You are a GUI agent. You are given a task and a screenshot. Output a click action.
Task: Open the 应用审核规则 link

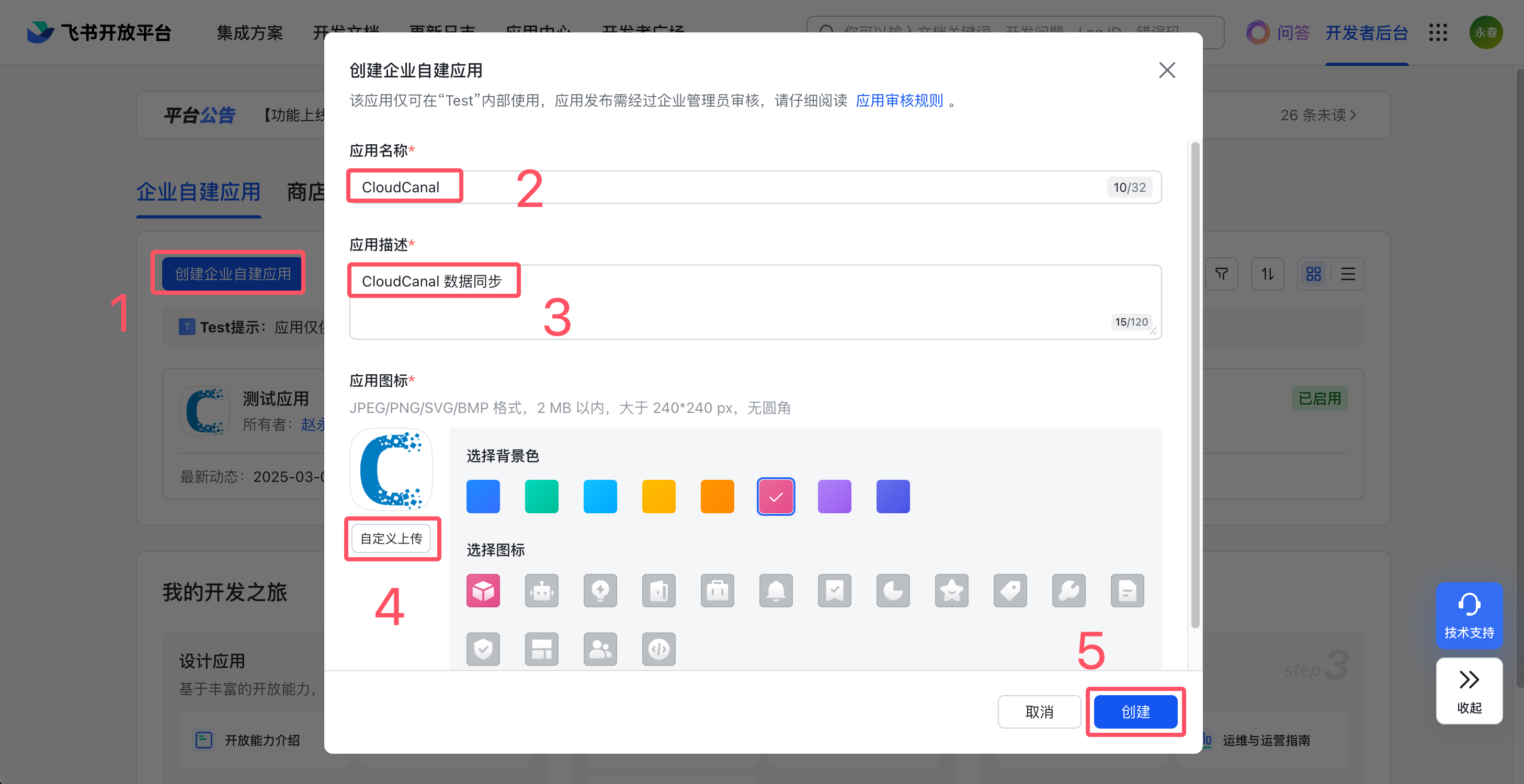click(x=899, y=100)
